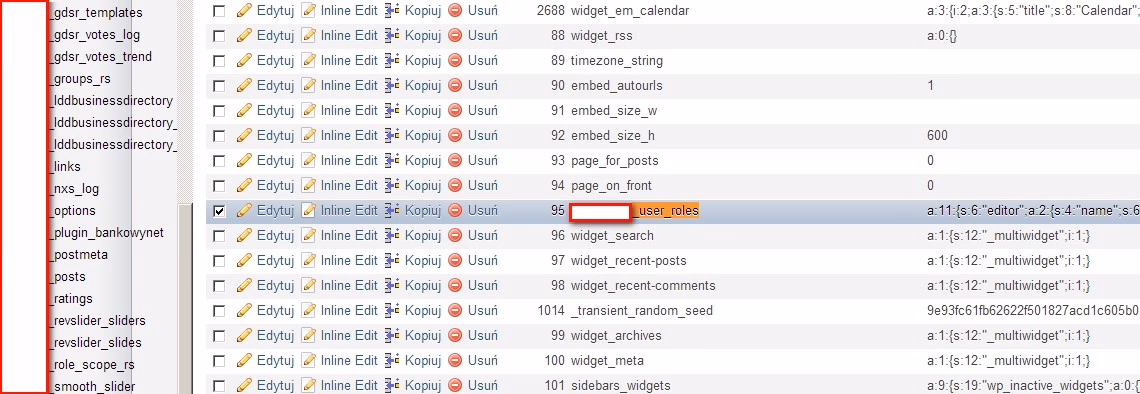
Task: Click the Kopiuj link for widget_archives row
Action: [x=423, y=335]
